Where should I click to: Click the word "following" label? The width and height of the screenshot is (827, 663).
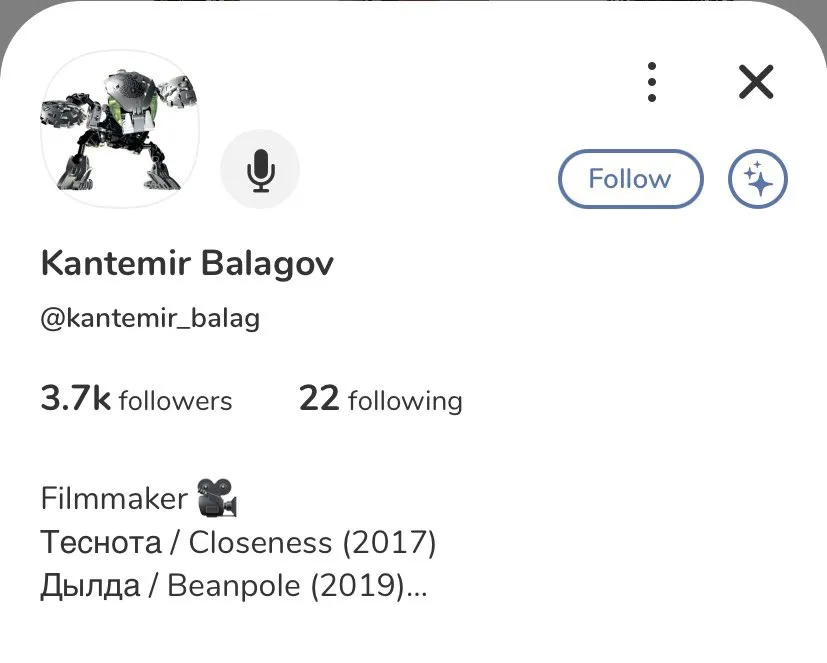(x=406, y=401)
